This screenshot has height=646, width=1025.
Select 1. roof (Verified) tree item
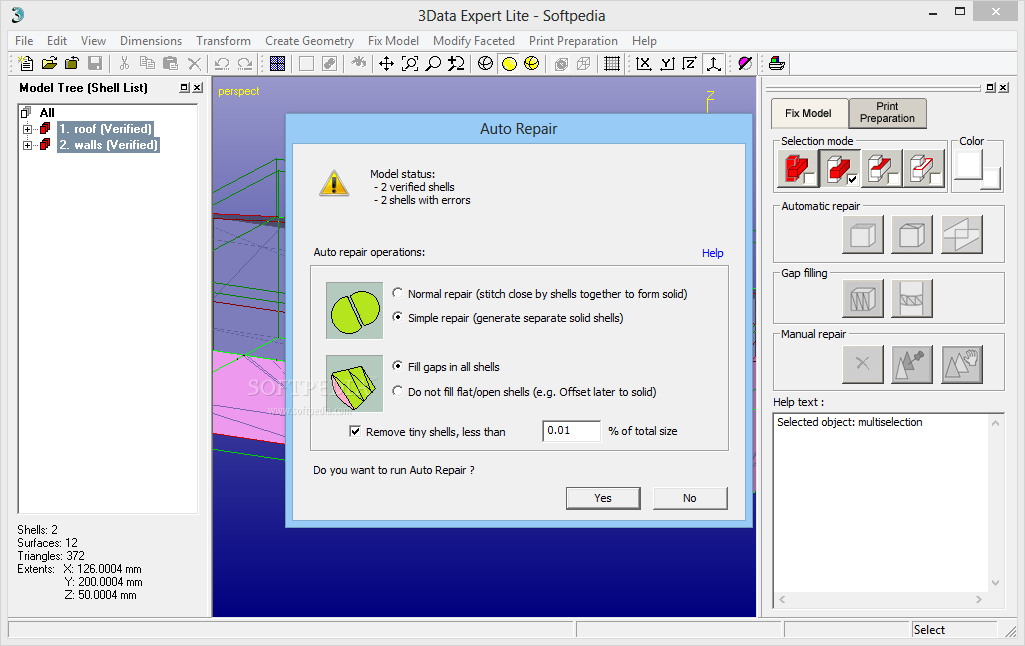(105, 129)
